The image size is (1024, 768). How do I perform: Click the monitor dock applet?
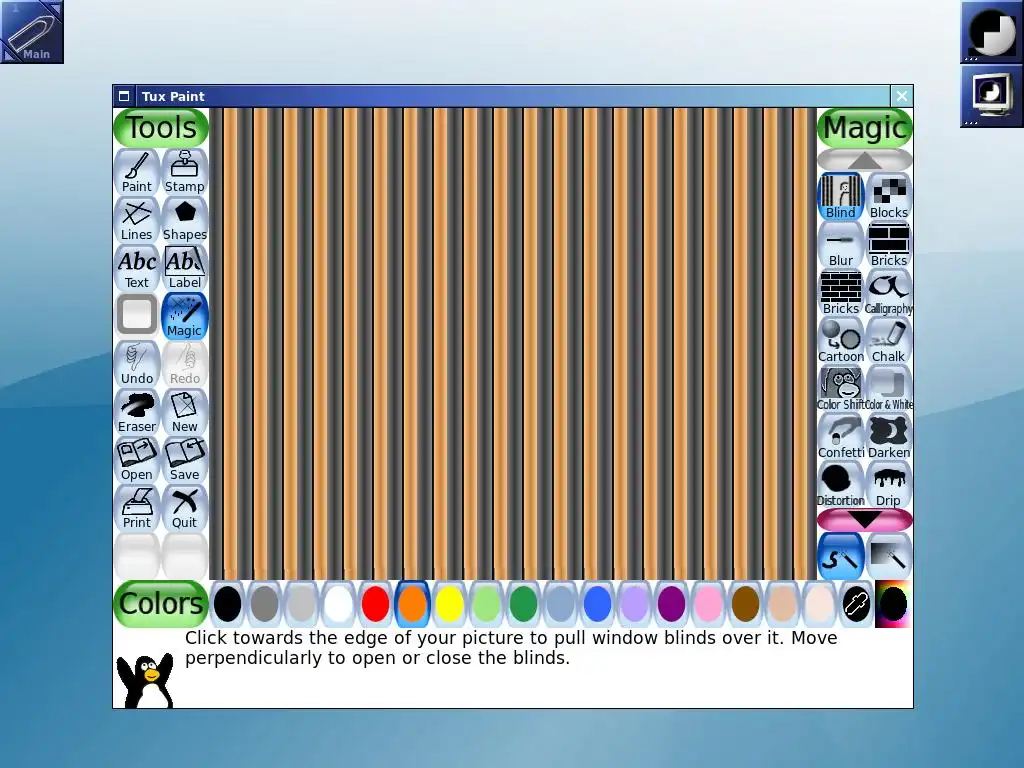coord(991,95)
